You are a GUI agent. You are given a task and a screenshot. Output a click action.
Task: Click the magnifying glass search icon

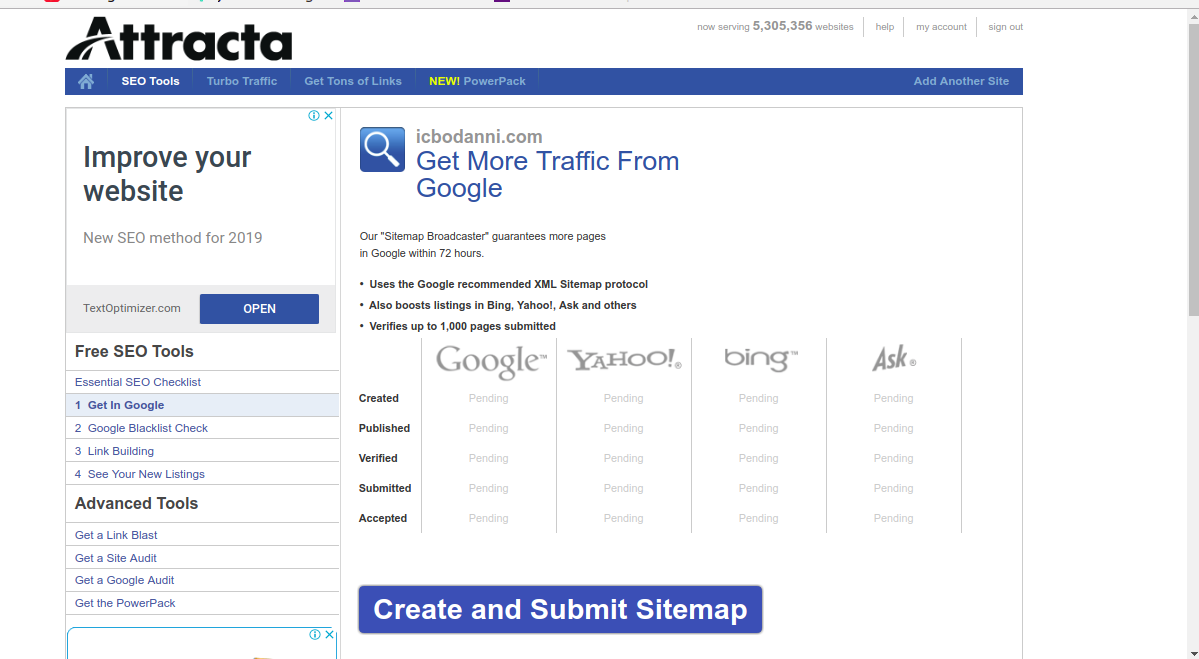pos(382,149)
